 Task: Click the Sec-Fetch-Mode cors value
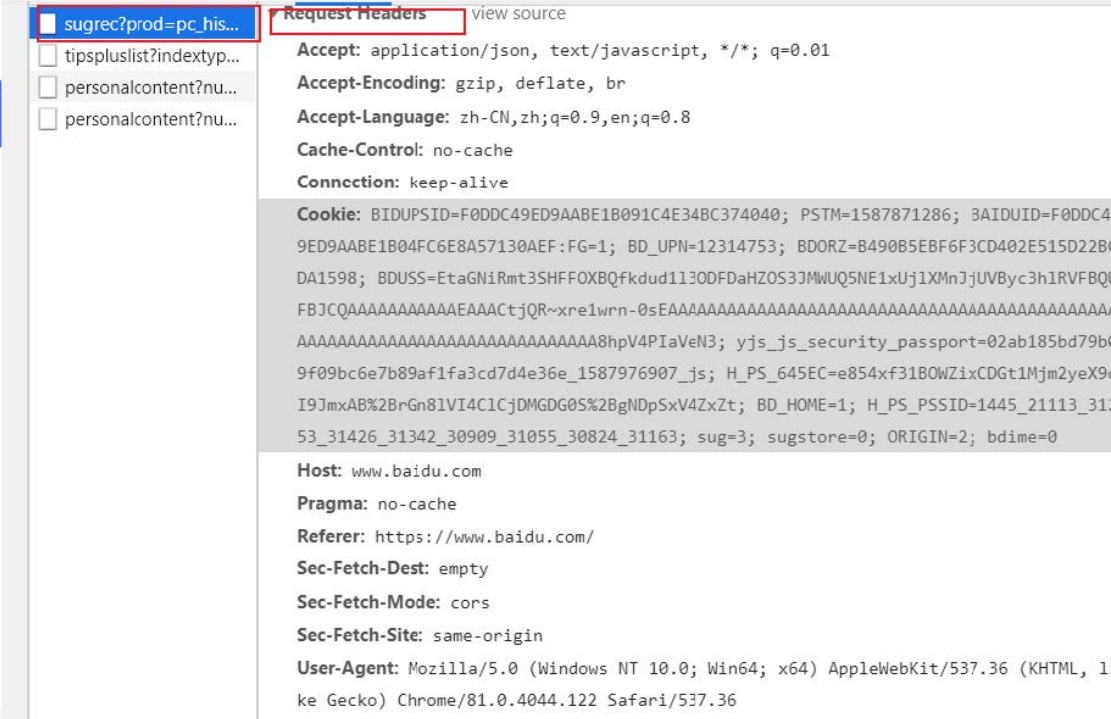coord(470,603)
